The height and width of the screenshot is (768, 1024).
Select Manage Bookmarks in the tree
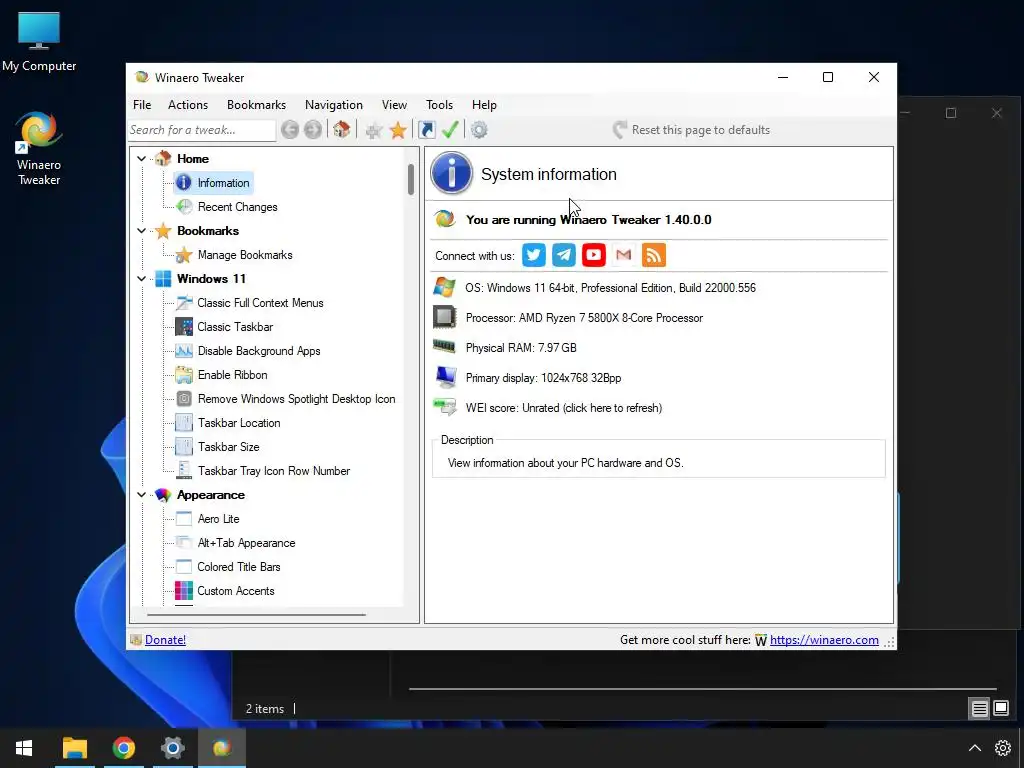[245, 255]
